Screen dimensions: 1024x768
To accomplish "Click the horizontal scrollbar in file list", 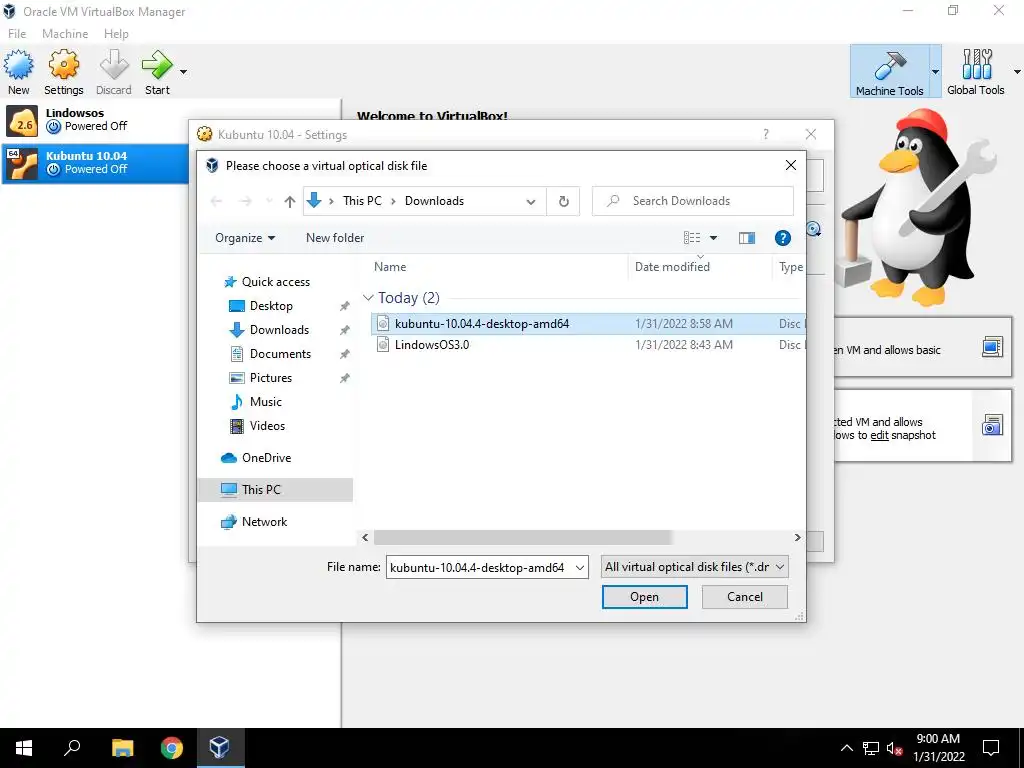I will pos(522,537).
